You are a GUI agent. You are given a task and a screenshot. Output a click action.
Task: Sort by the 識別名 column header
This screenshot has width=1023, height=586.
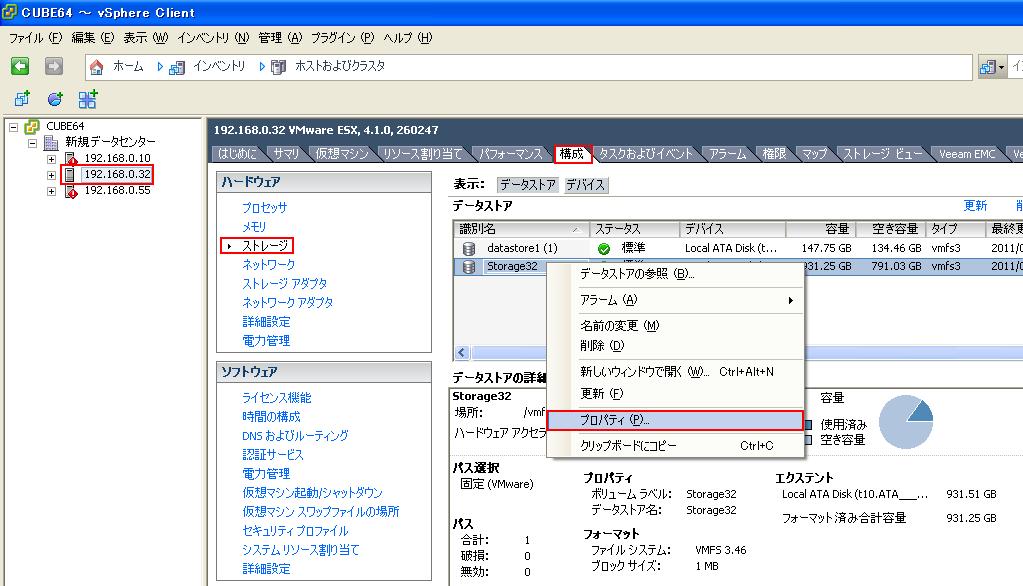pyautogui.click(x=521, y=229)
